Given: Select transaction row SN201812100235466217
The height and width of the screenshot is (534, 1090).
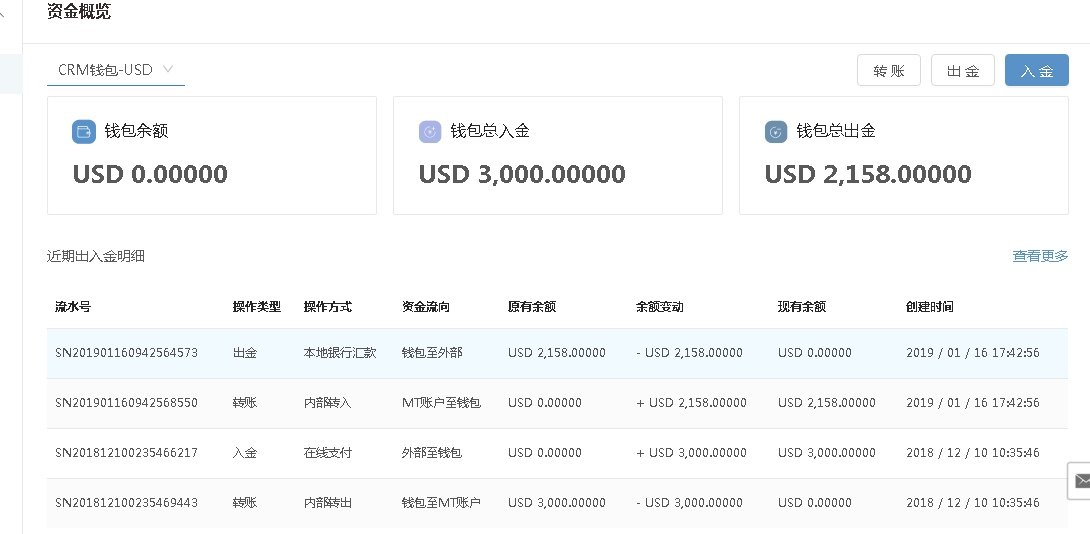Looking at the screenshot, I should [126, 453].
